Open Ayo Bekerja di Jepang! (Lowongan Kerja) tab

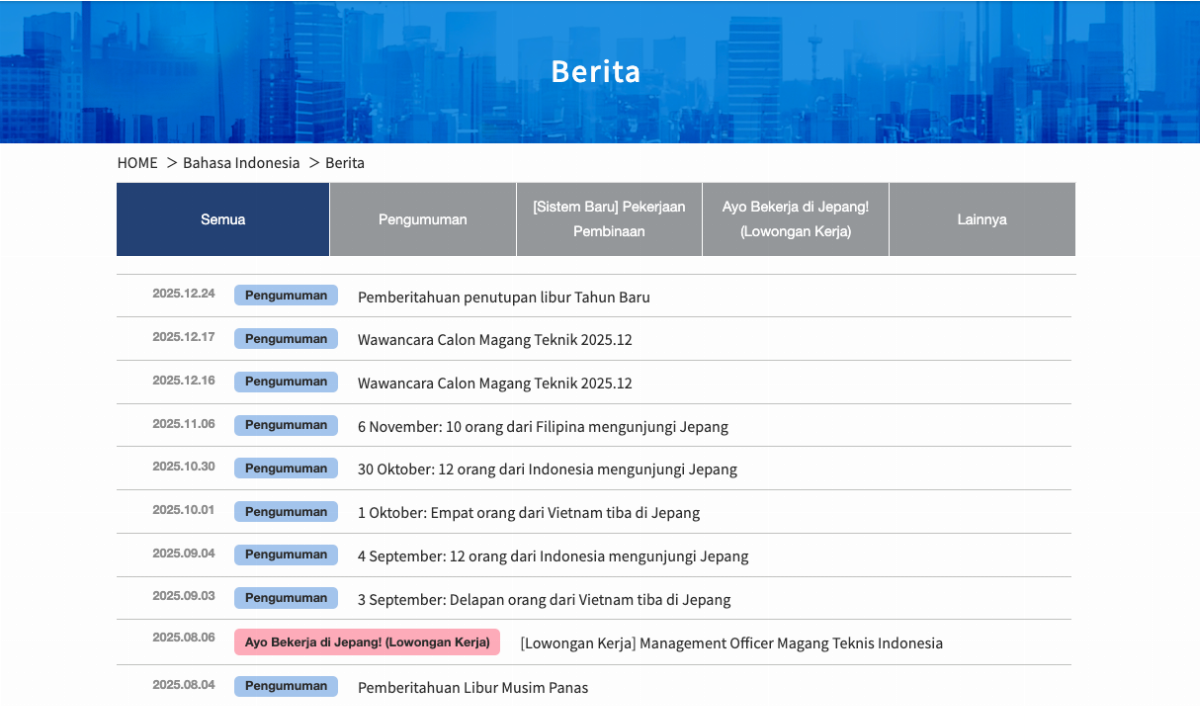(x=795, y=219)
